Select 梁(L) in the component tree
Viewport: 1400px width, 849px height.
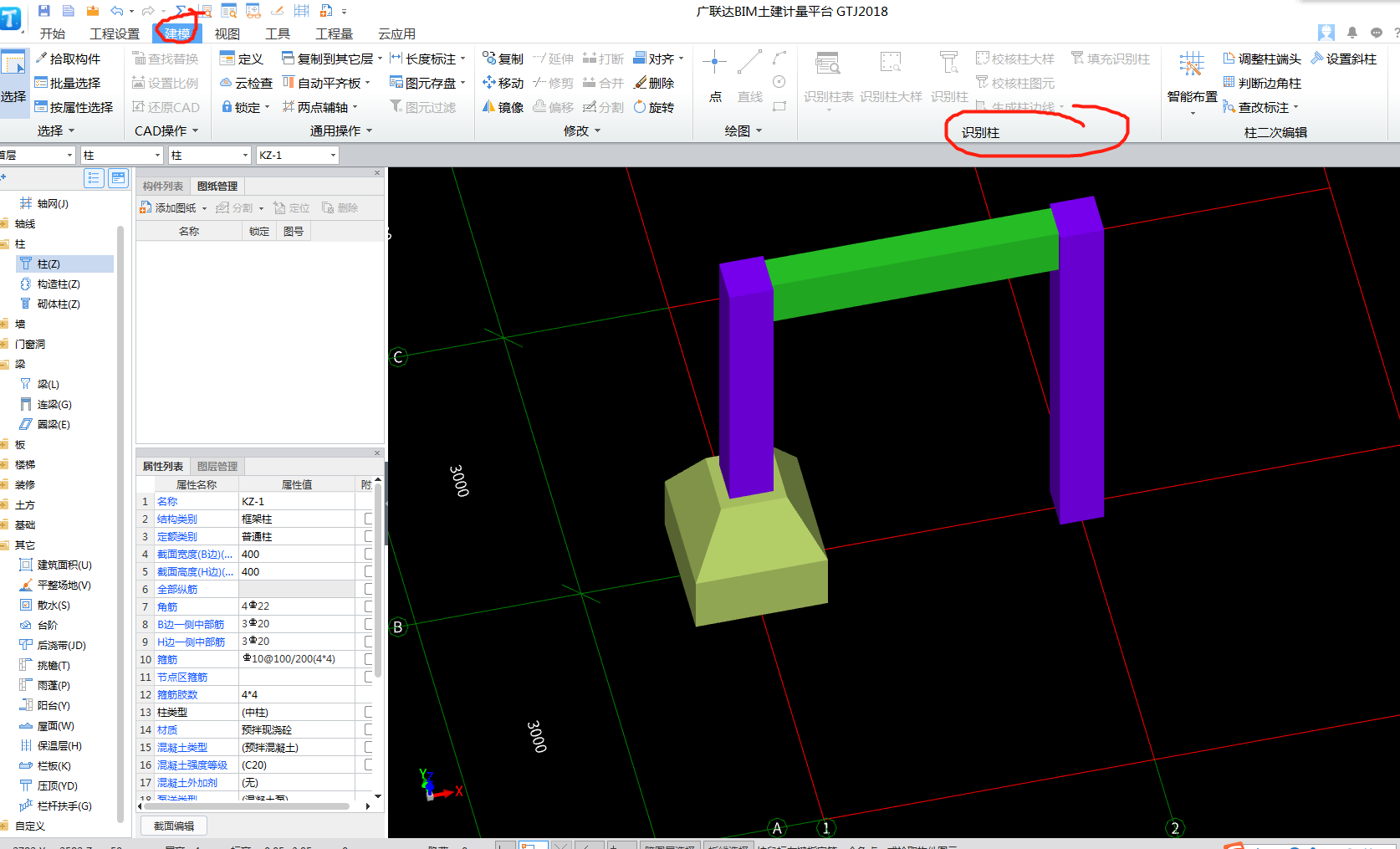[40, 384]
